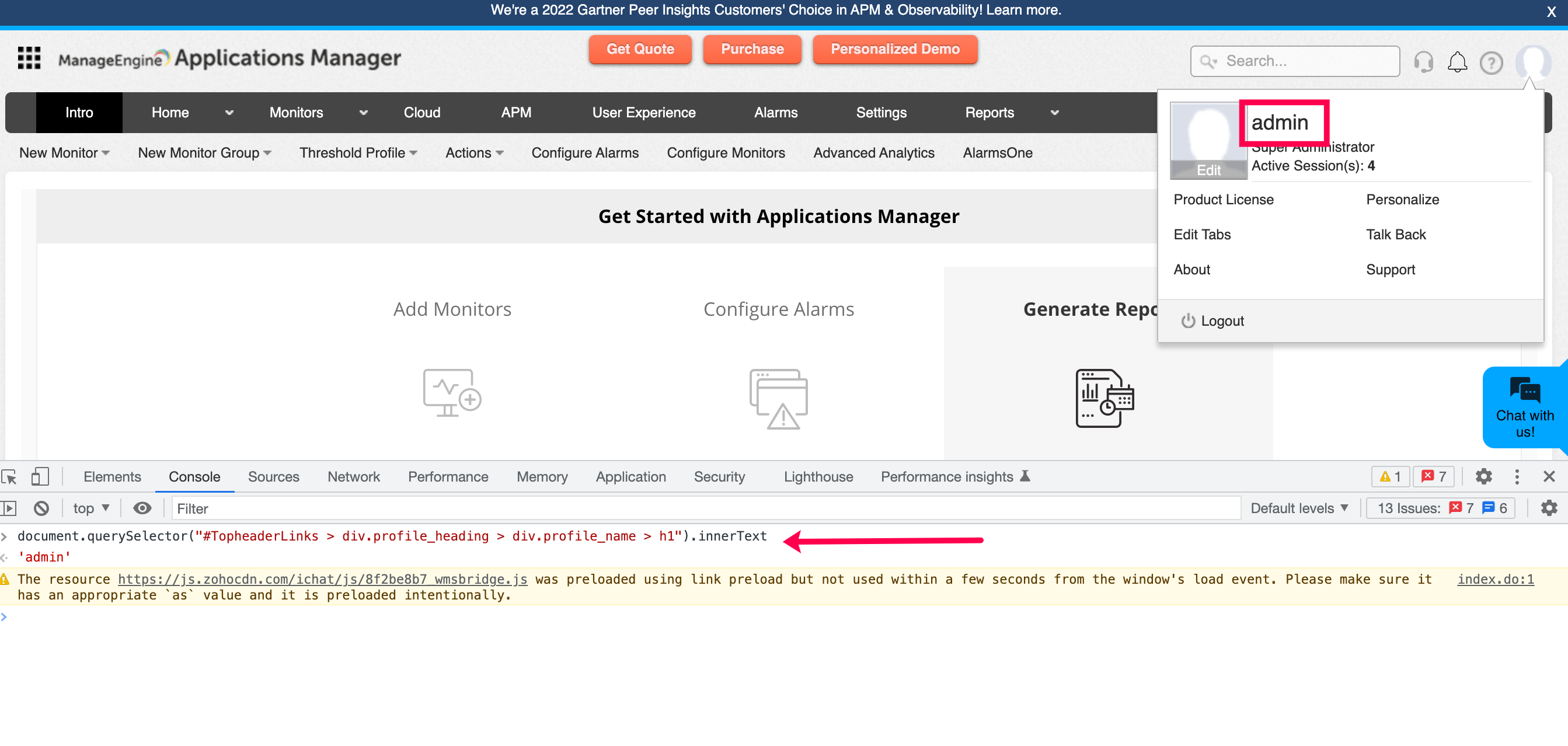Toggle the device toolbar icon
The width and height of the screenshot is (1568, 746).
40,476
